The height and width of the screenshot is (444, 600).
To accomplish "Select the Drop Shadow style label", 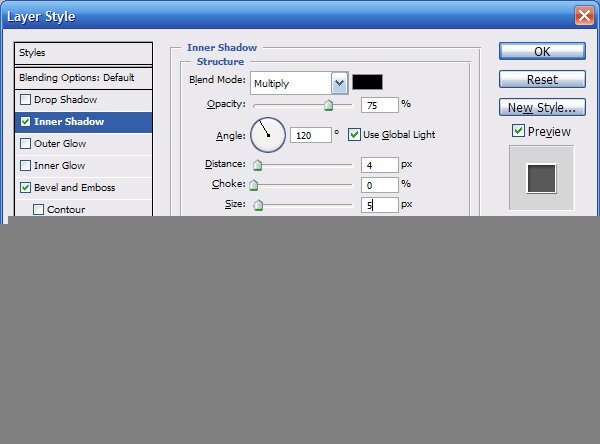I will [x=65, y=100].
